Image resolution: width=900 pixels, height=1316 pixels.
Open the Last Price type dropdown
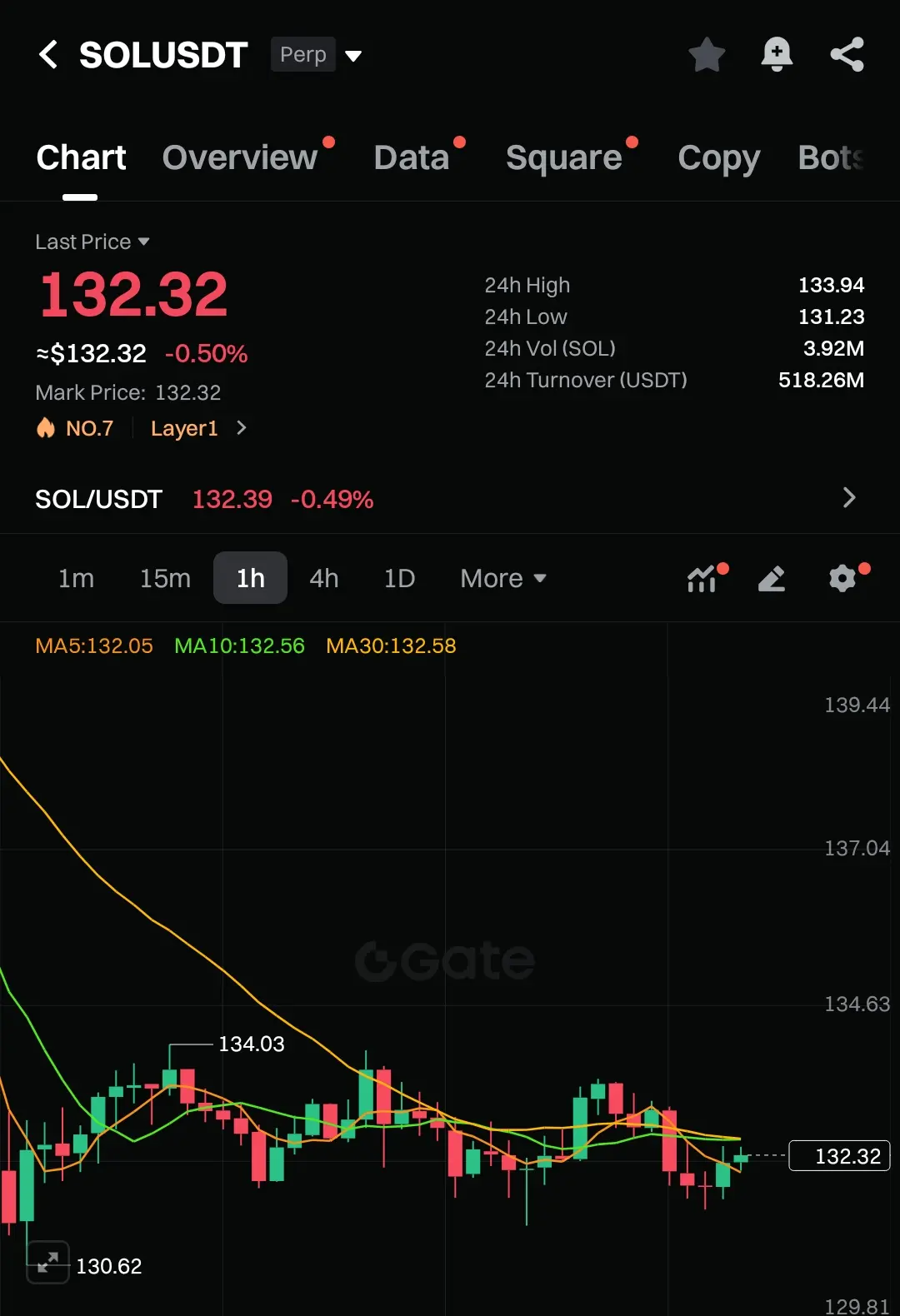click(x=92, y=242)
